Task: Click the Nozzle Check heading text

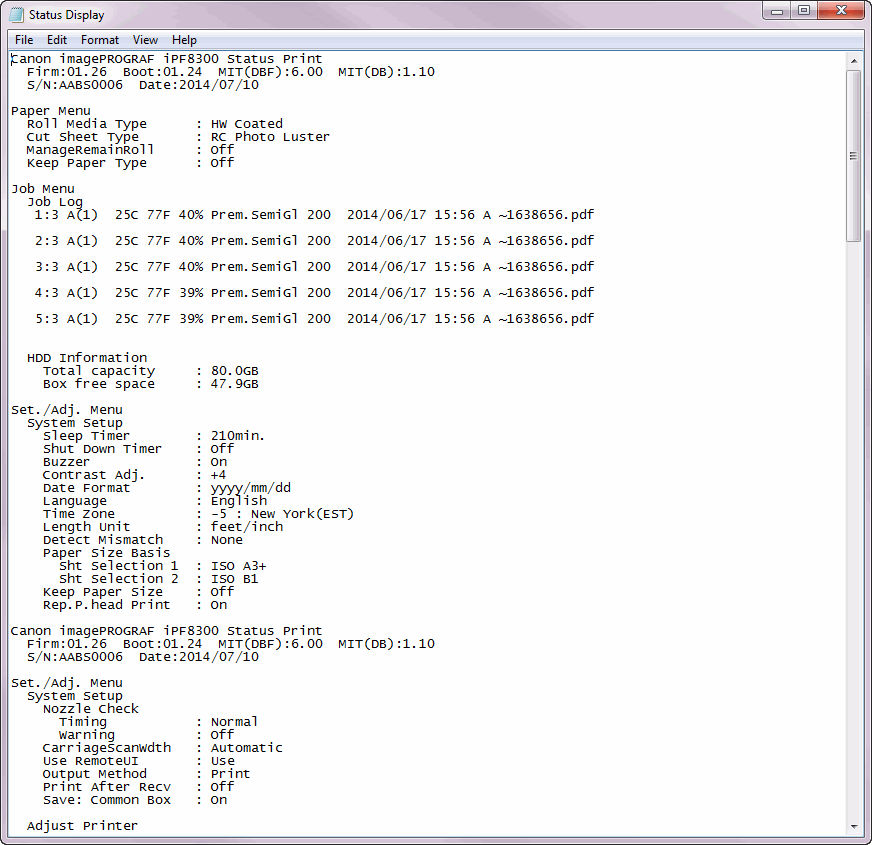Action: tap(90, 709)
